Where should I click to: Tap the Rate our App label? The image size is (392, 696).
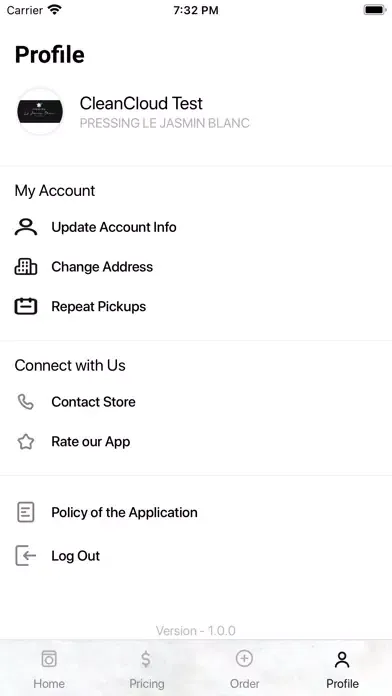coord(91,442)
